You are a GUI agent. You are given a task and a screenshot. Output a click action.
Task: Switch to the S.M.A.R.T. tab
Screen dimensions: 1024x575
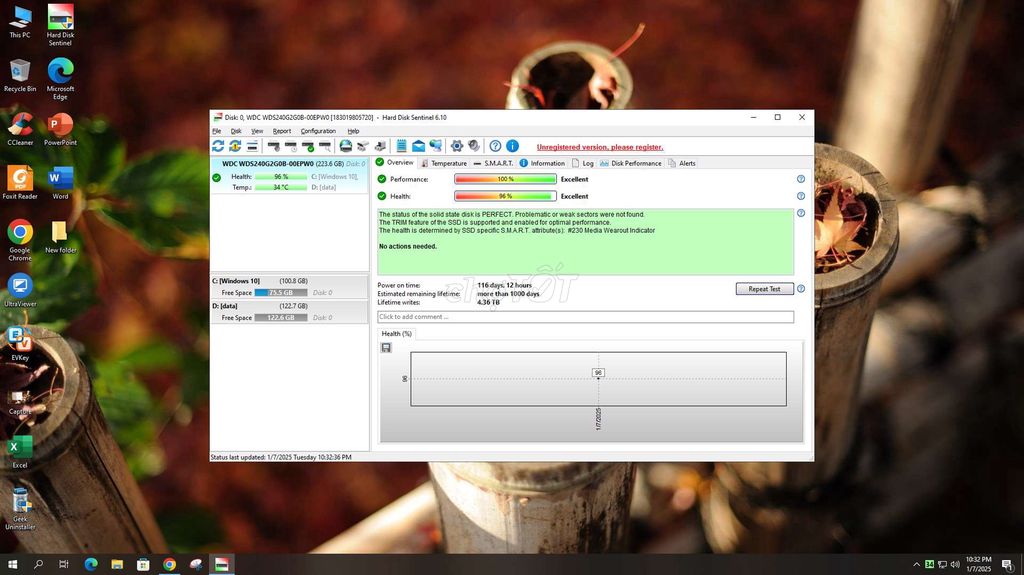click(x=493, y=163)
